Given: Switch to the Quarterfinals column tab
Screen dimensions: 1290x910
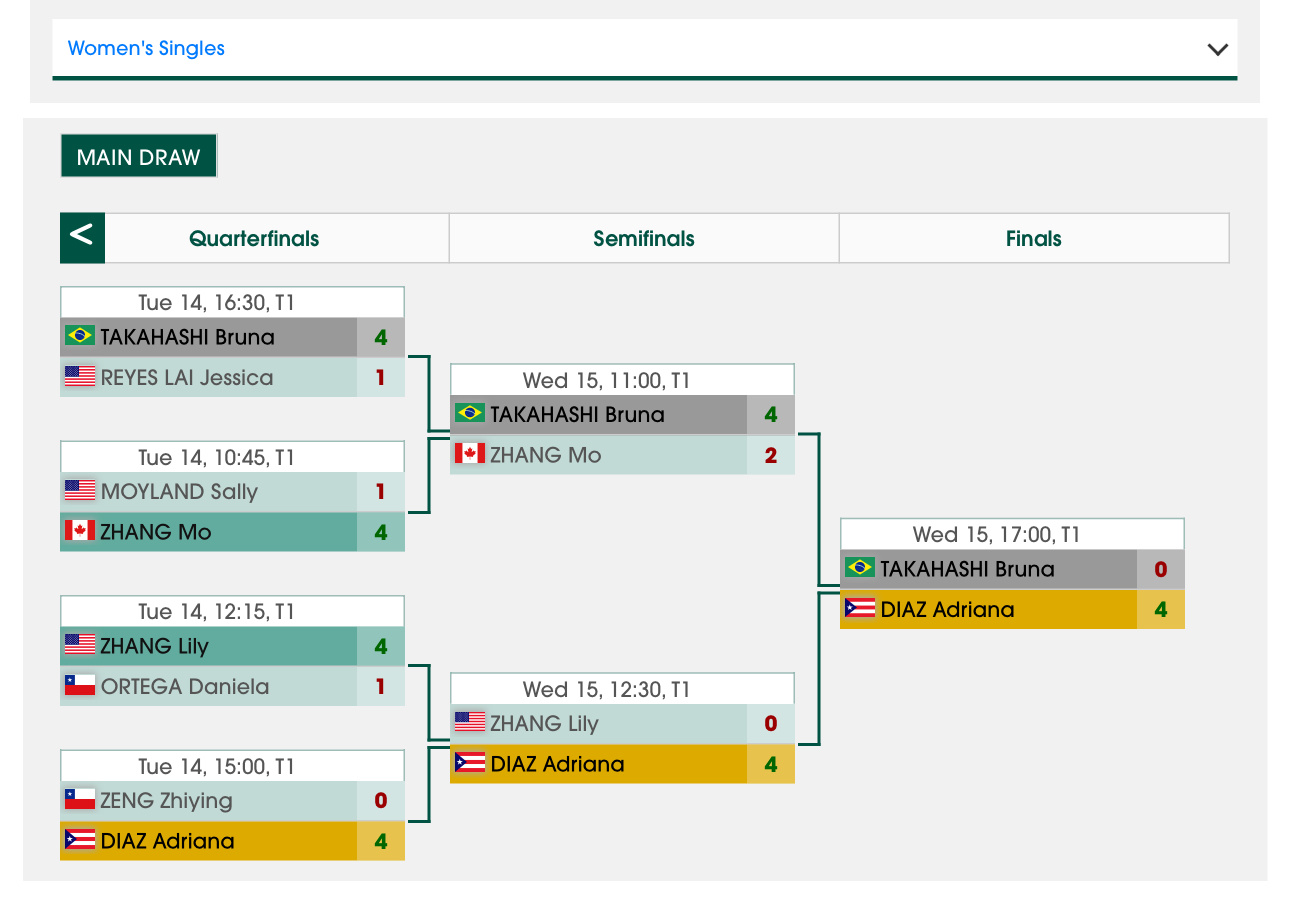Looking at the screenshot, I should [x=254, y=238].
